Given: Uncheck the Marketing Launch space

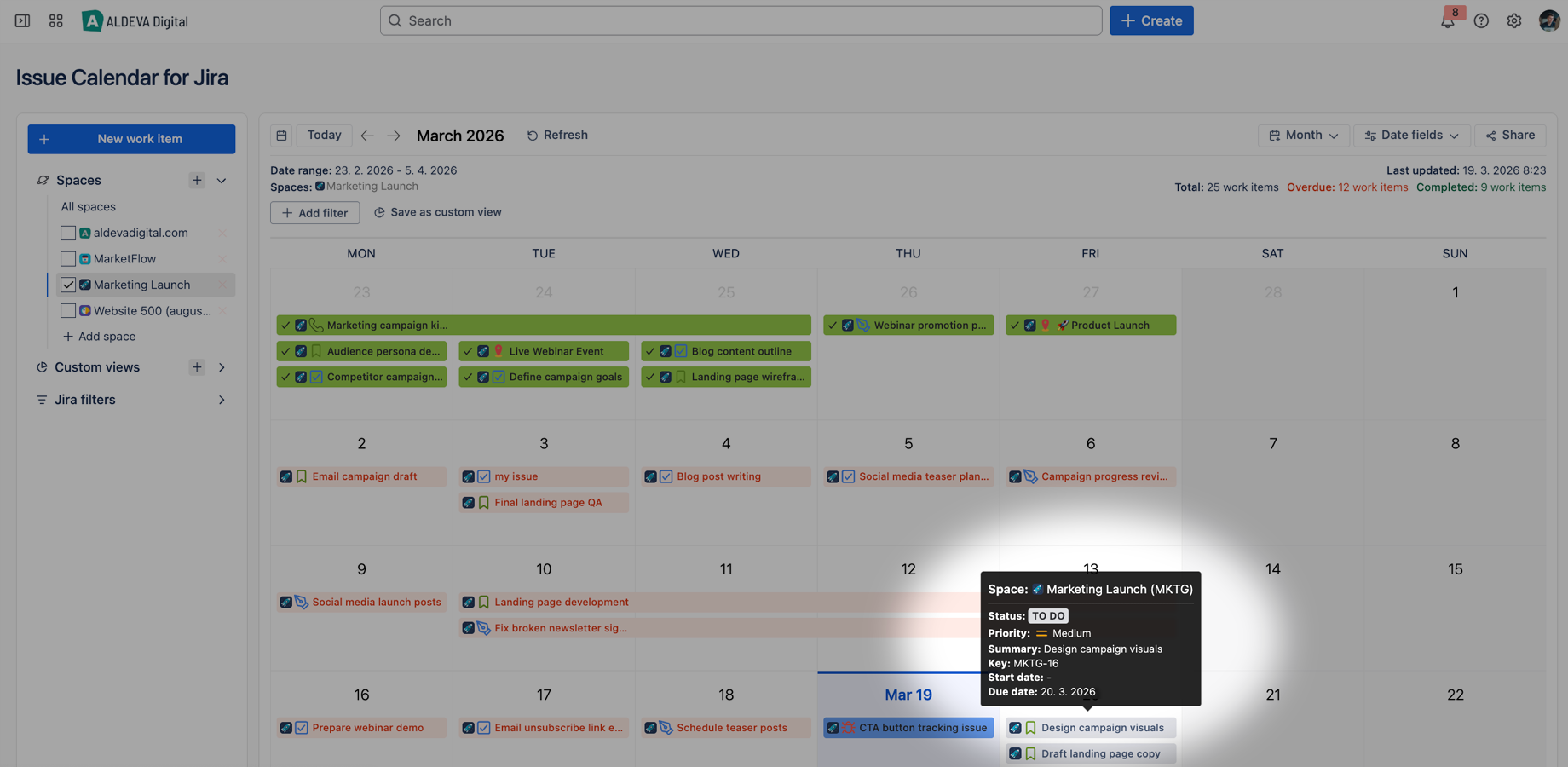Looking at the screenshot, I should point(68,284).
